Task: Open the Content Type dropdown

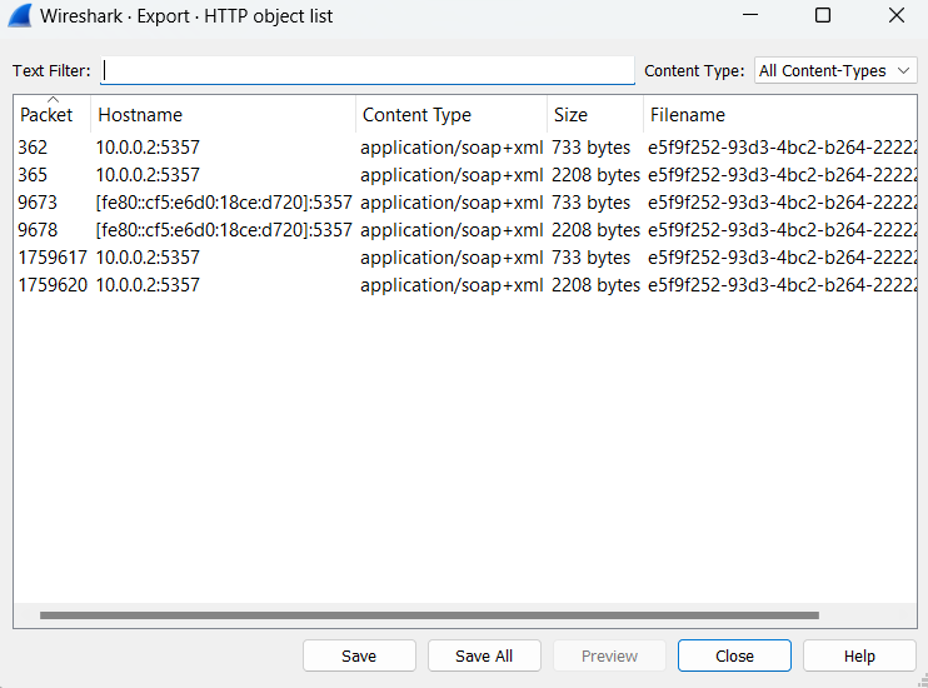Action: 835,71
